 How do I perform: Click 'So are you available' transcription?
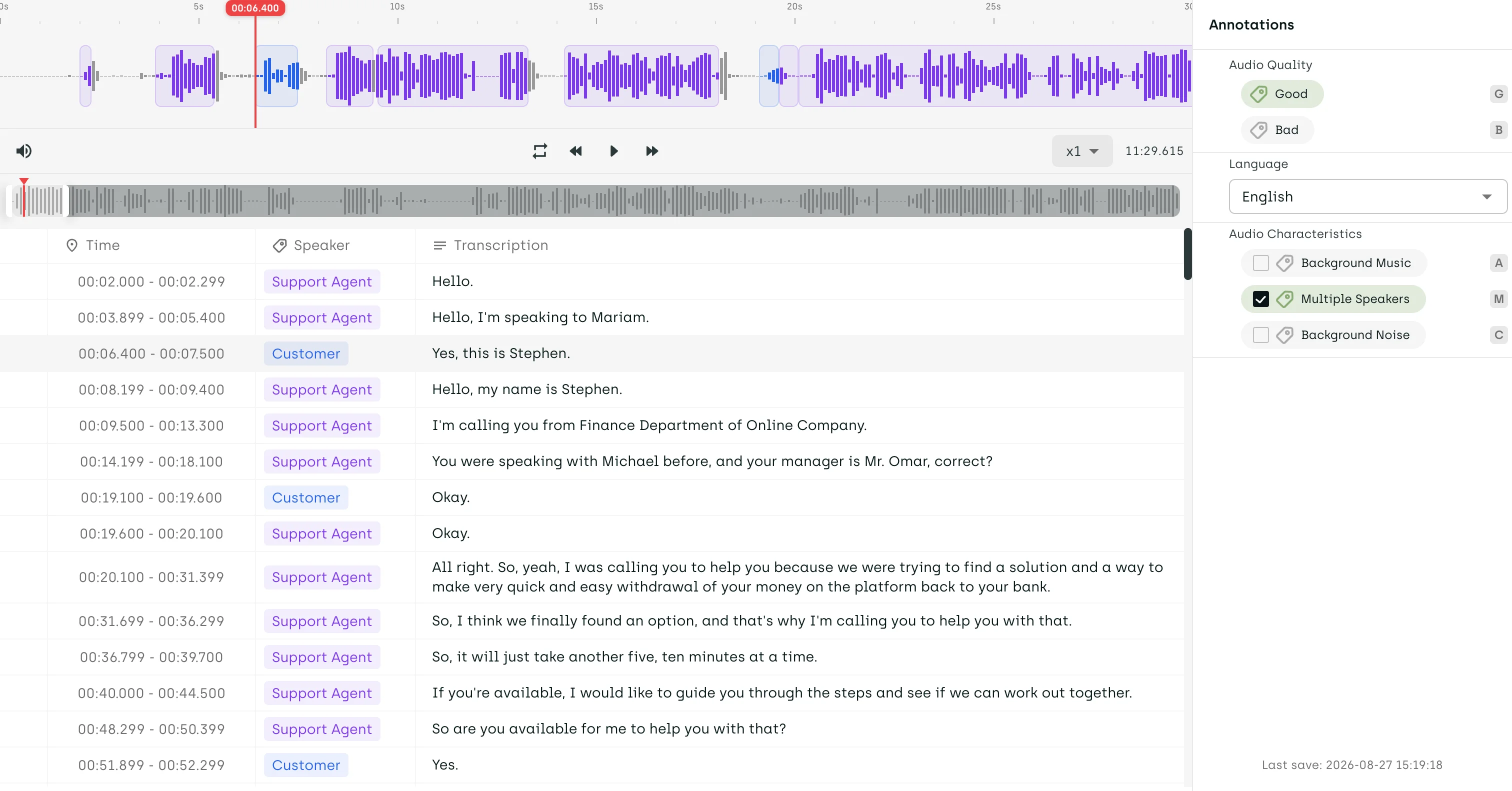pos(608,729)
